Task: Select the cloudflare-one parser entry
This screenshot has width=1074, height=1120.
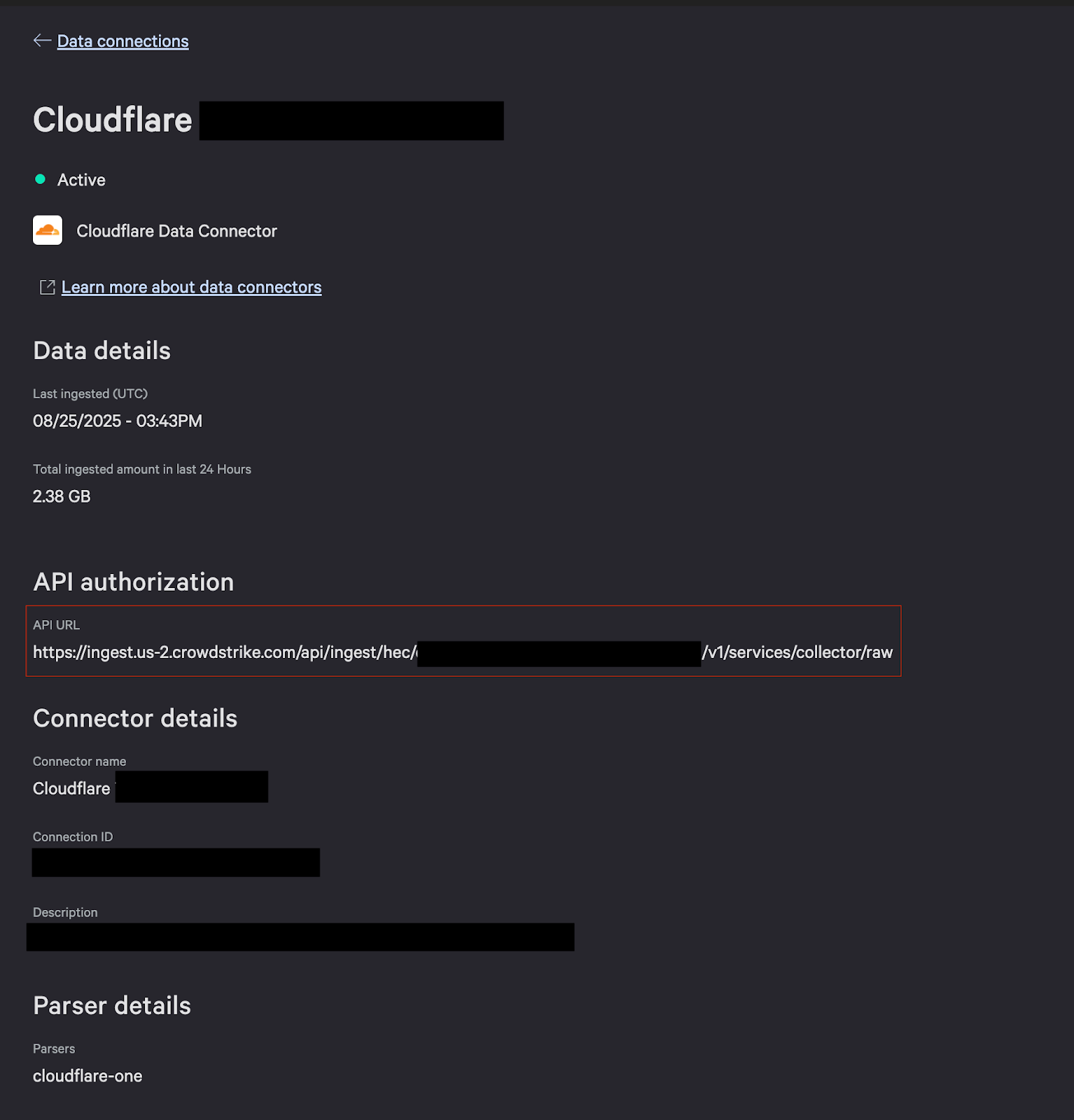Action: pos(88,1076)
